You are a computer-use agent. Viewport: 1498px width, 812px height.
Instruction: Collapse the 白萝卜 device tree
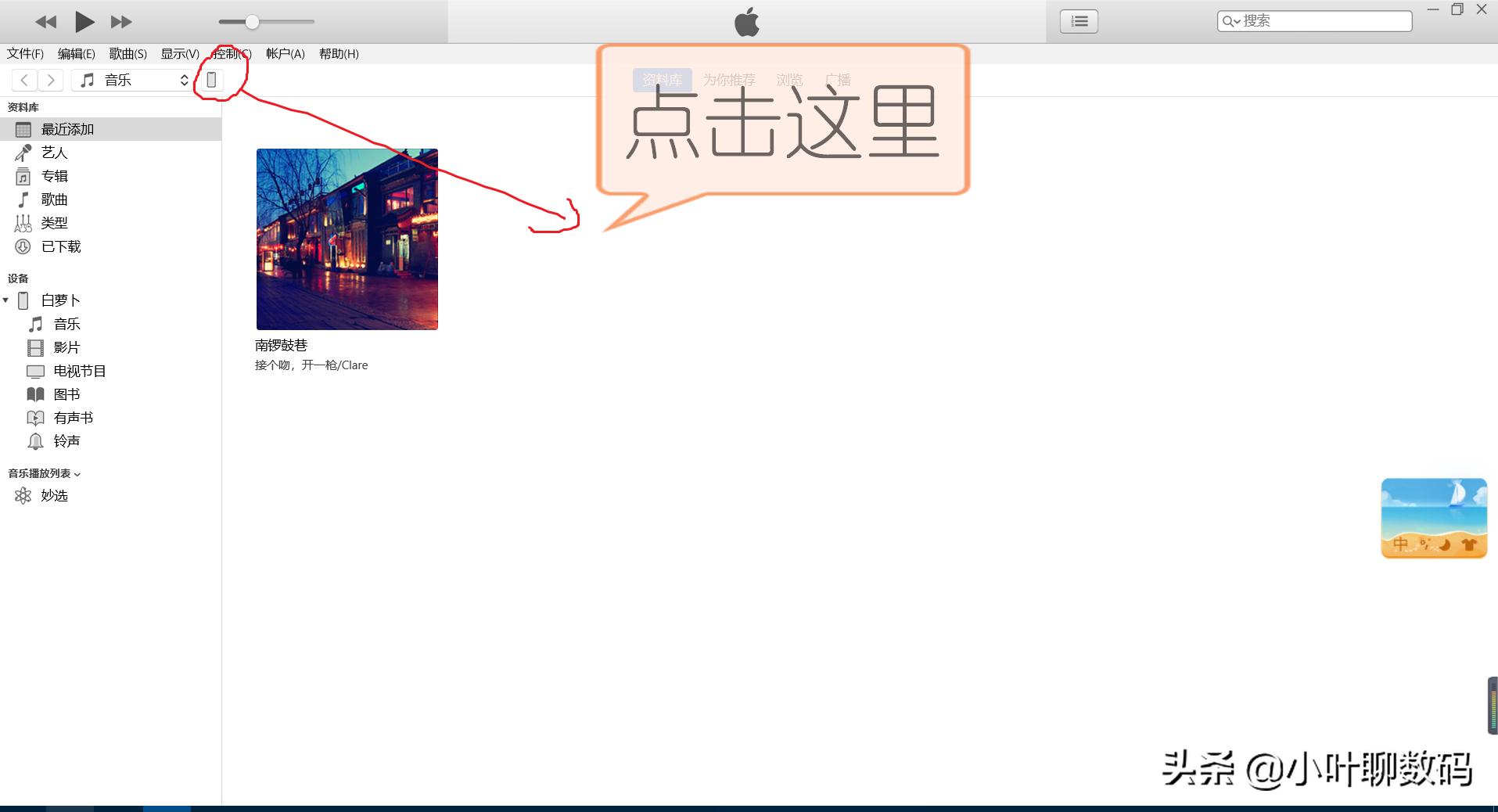tap(5, 300)
